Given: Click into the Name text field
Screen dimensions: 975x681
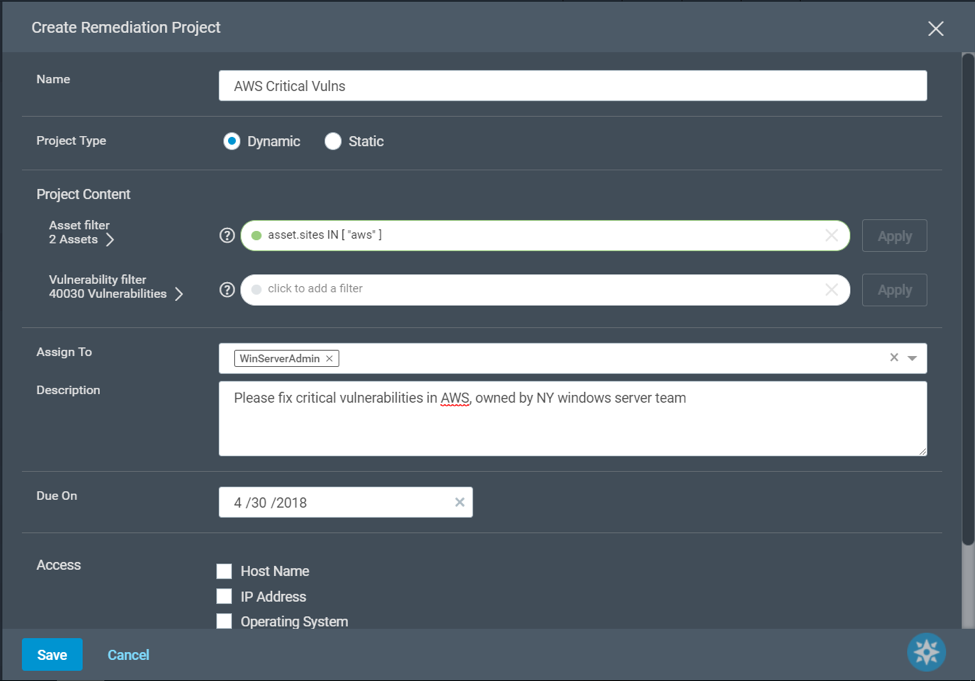Looking at the screenshot, I should point(572,86).
